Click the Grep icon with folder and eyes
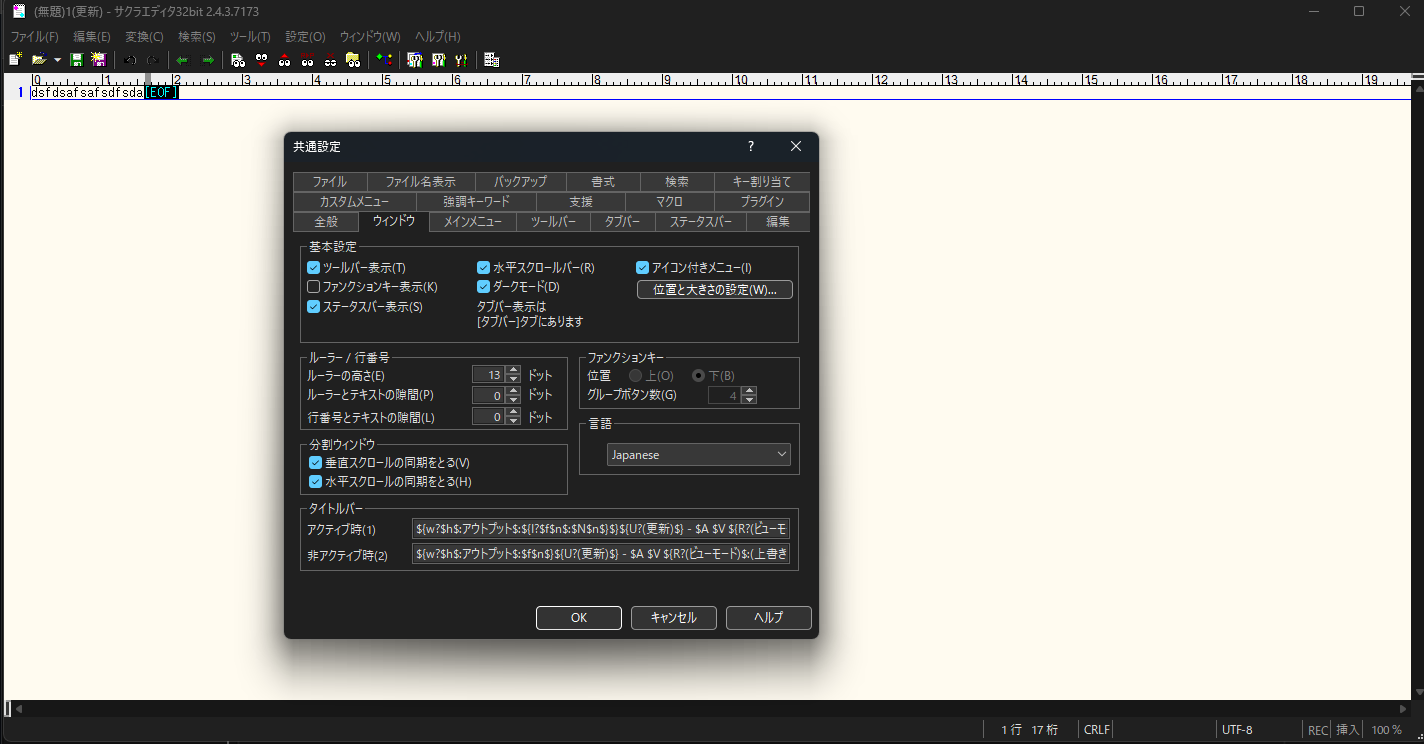 (x=353, y=60)
